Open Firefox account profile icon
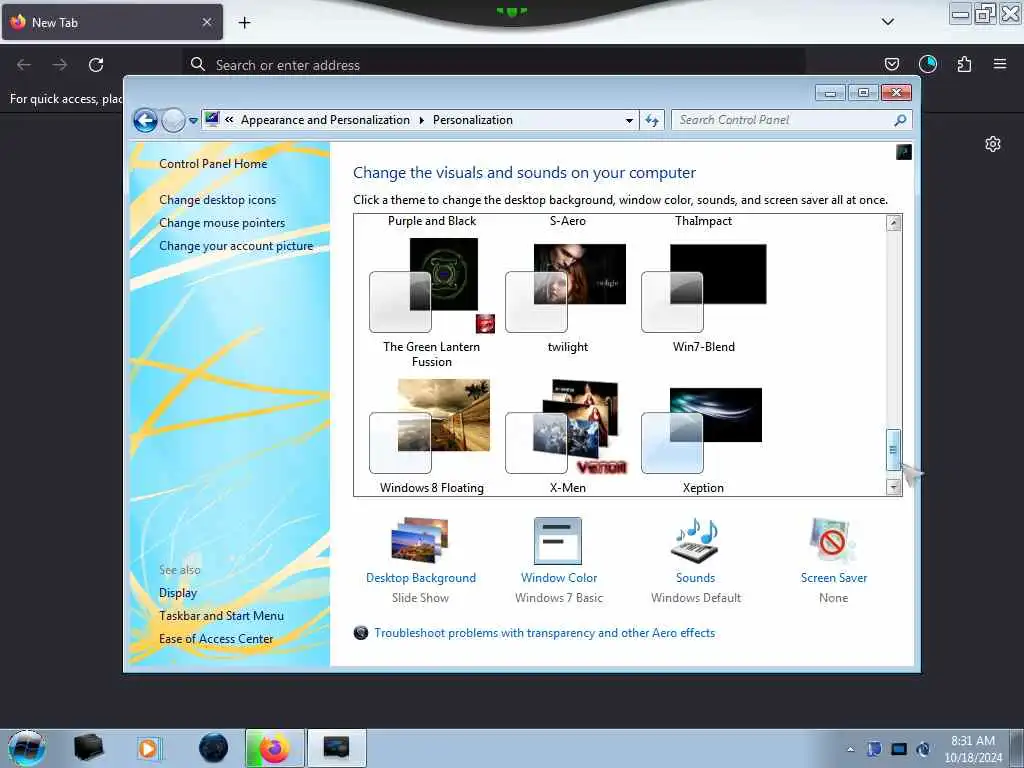The width and height of the screenshot is (1024, 768). [928, 64]
